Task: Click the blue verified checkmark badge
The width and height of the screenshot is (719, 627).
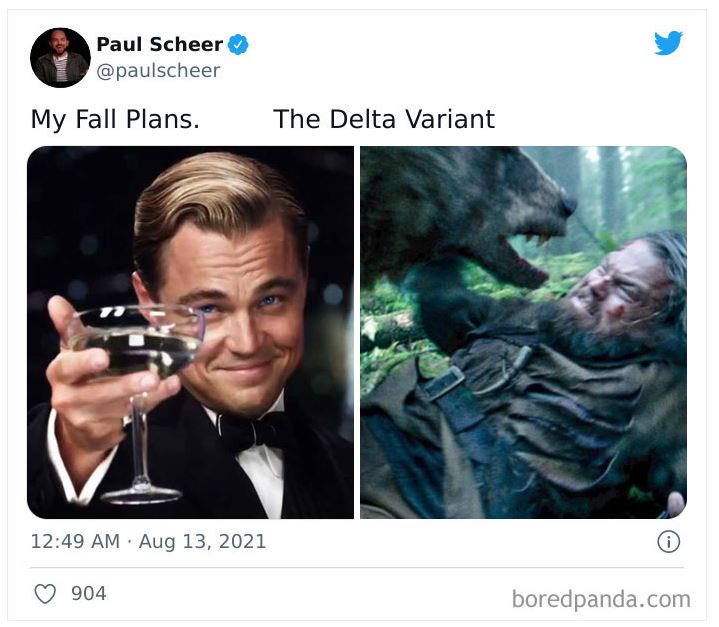Action: (238, 45)
